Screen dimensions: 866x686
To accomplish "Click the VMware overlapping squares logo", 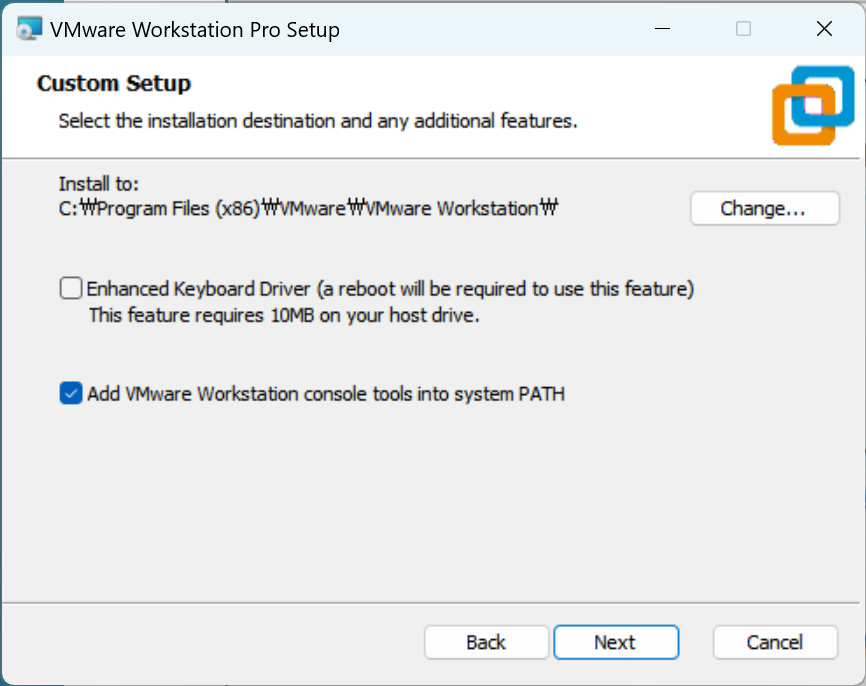I will coord(814,103).
